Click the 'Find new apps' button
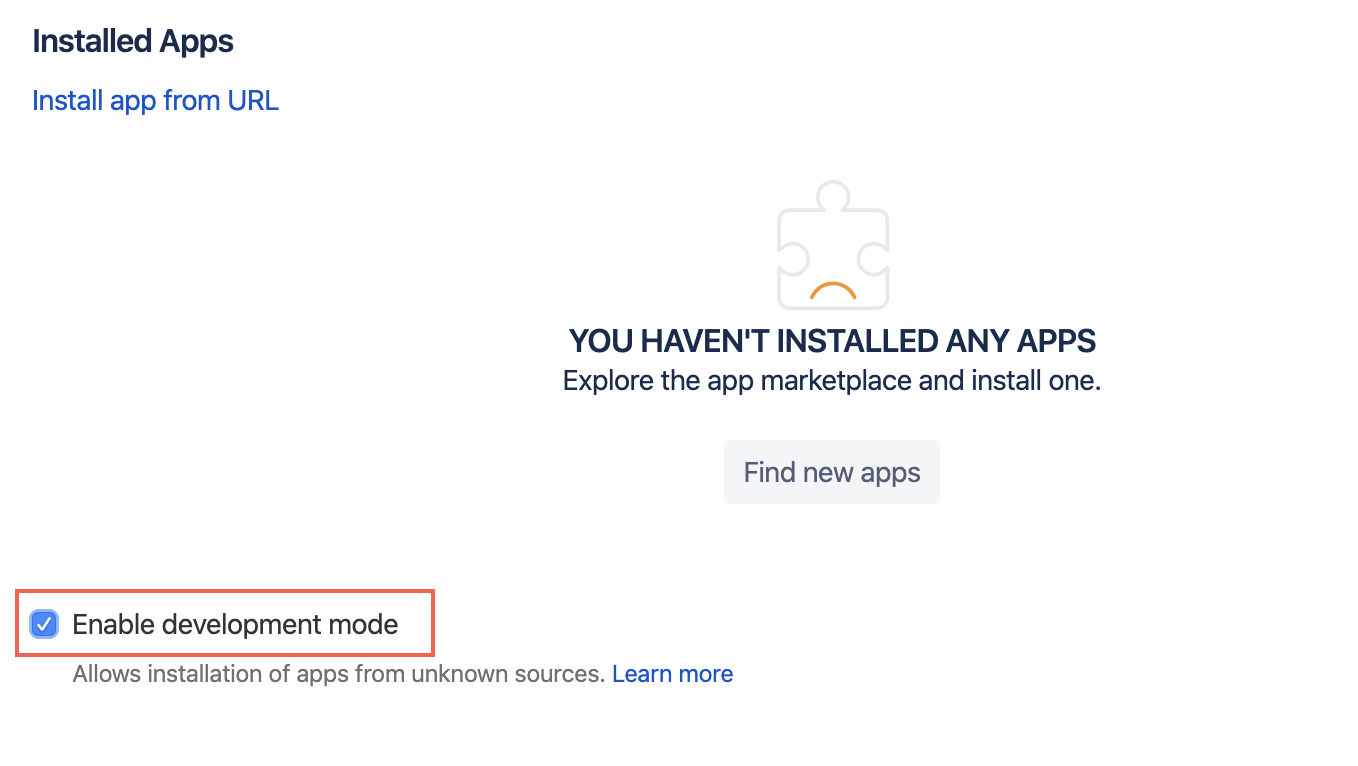1358x766 pixels. point(831,471)
